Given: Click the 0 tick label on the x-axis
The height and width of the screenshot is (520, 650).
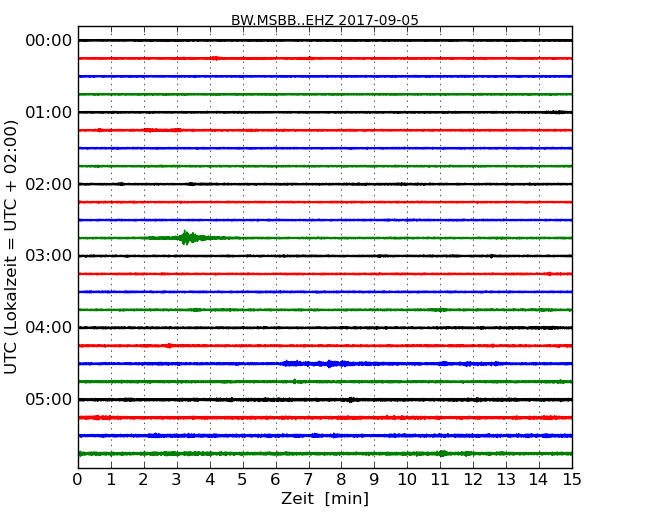Looking at the screenshot, I should coord(78,480).
